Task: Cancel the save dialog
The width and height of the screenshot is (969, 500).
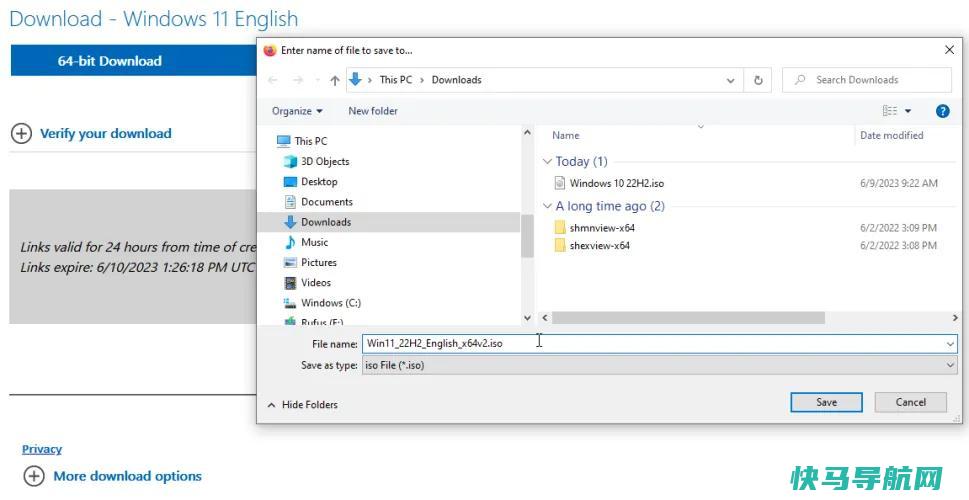Action: pos(910,402)
